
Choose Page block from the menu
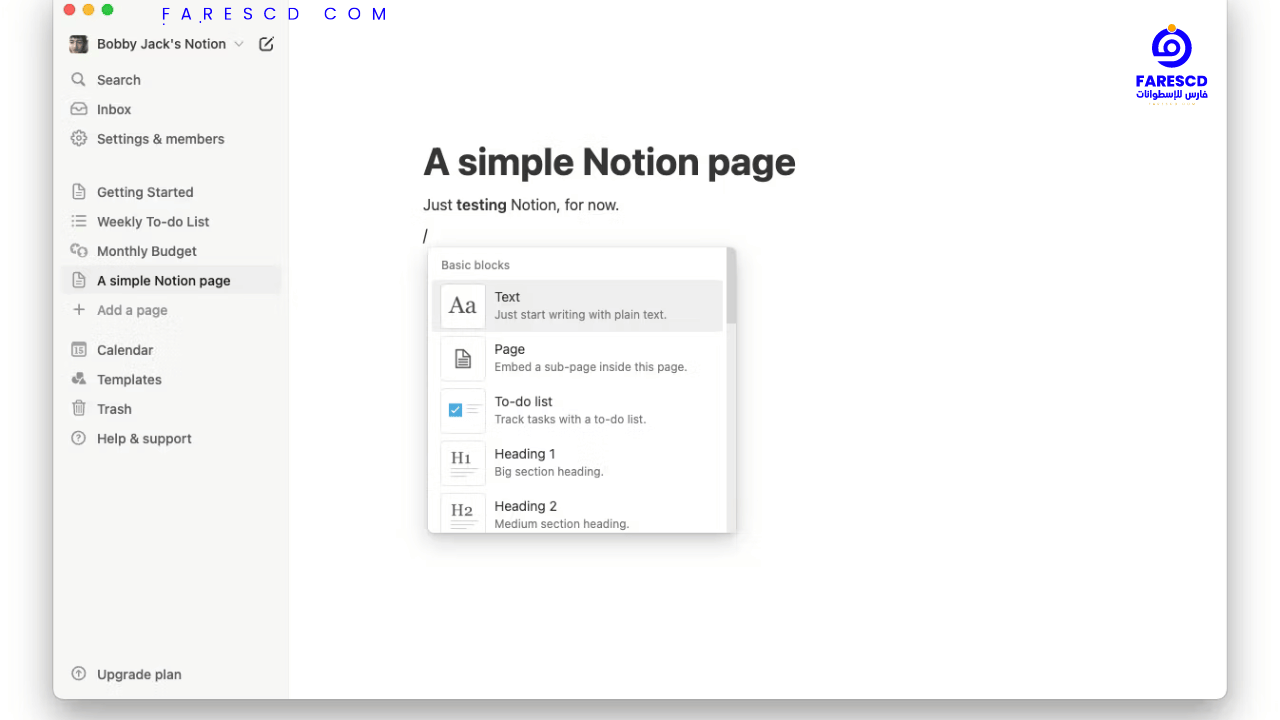pyautogui.click(x=577, y=358)
